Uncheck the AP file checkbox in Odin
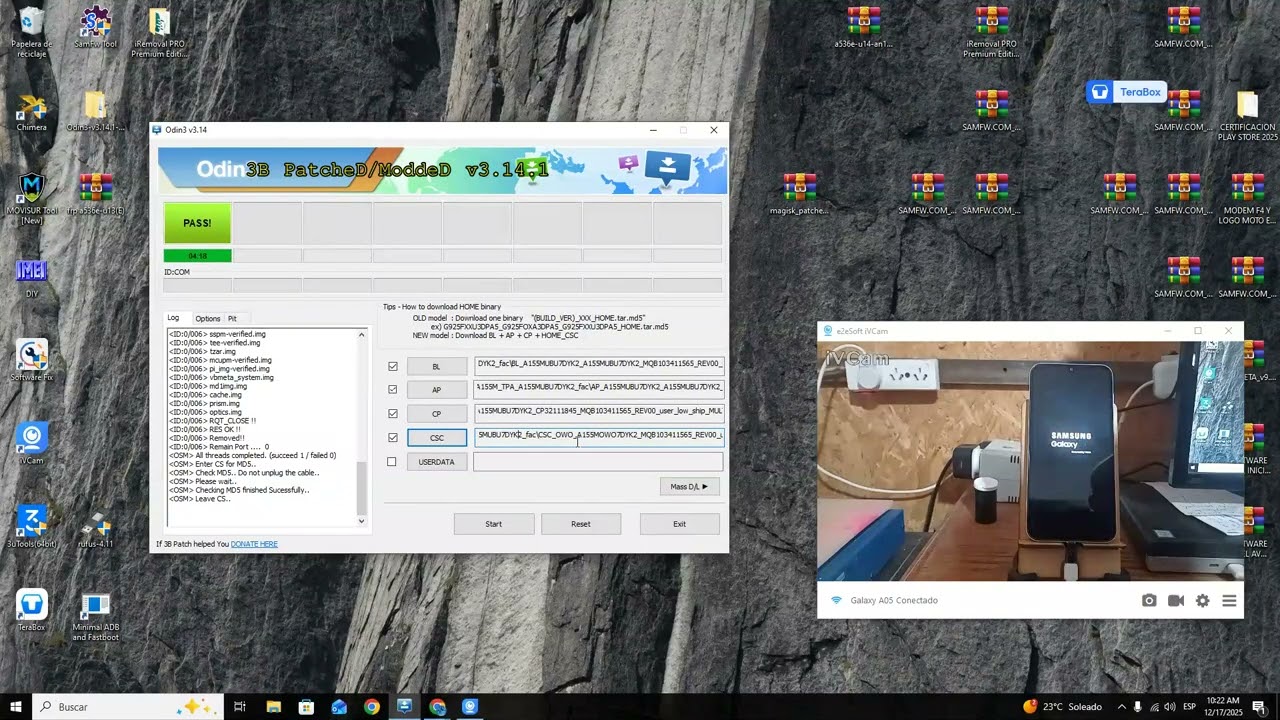Screen dimensions: 1280x720 point(392,390)
